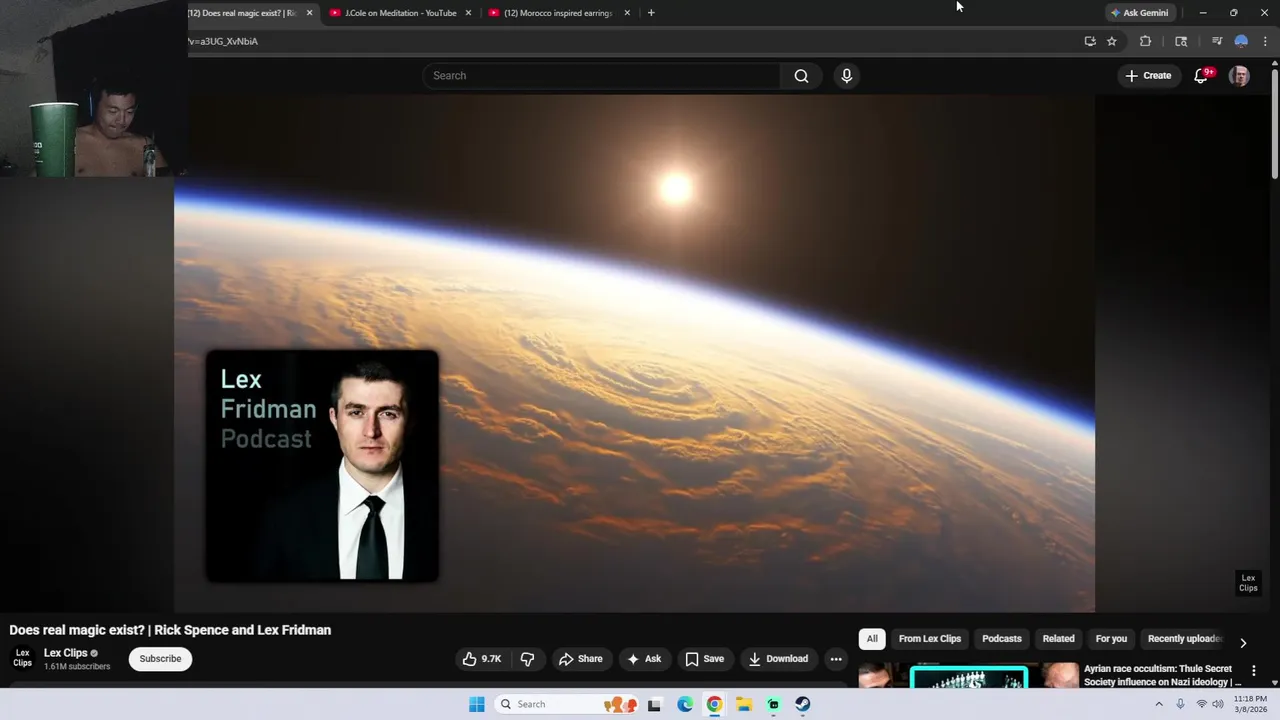Open 'Ayrian race occultism' video title

1162,675
